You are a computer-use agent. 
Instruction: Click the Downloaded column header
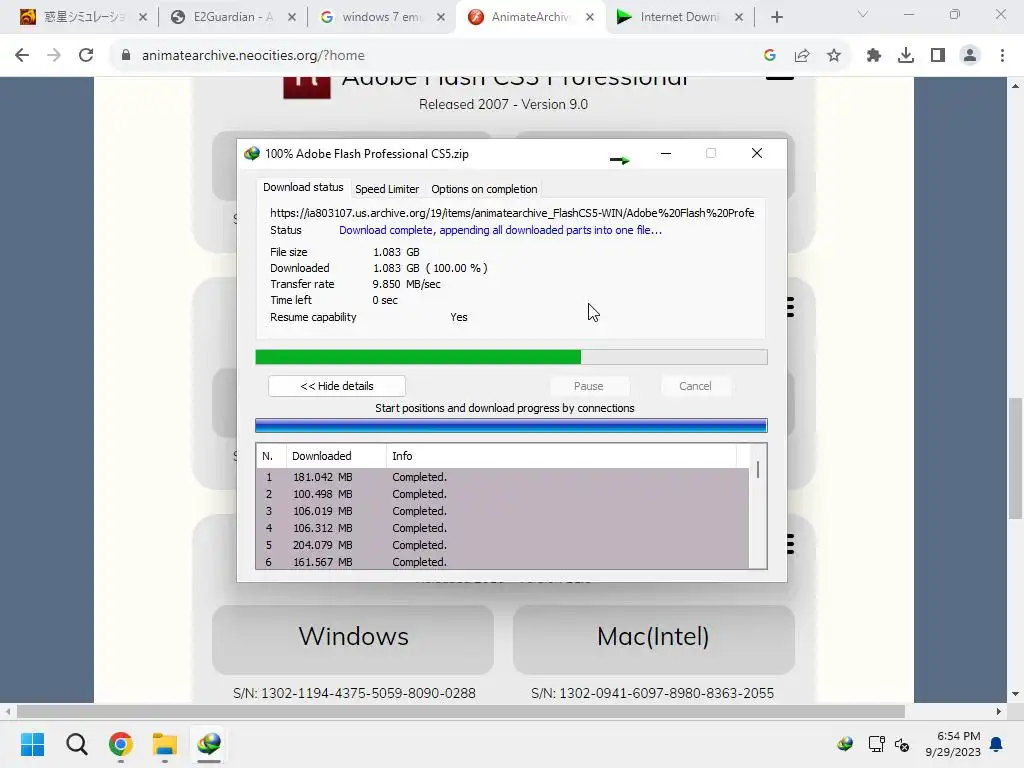click(336, 456)
